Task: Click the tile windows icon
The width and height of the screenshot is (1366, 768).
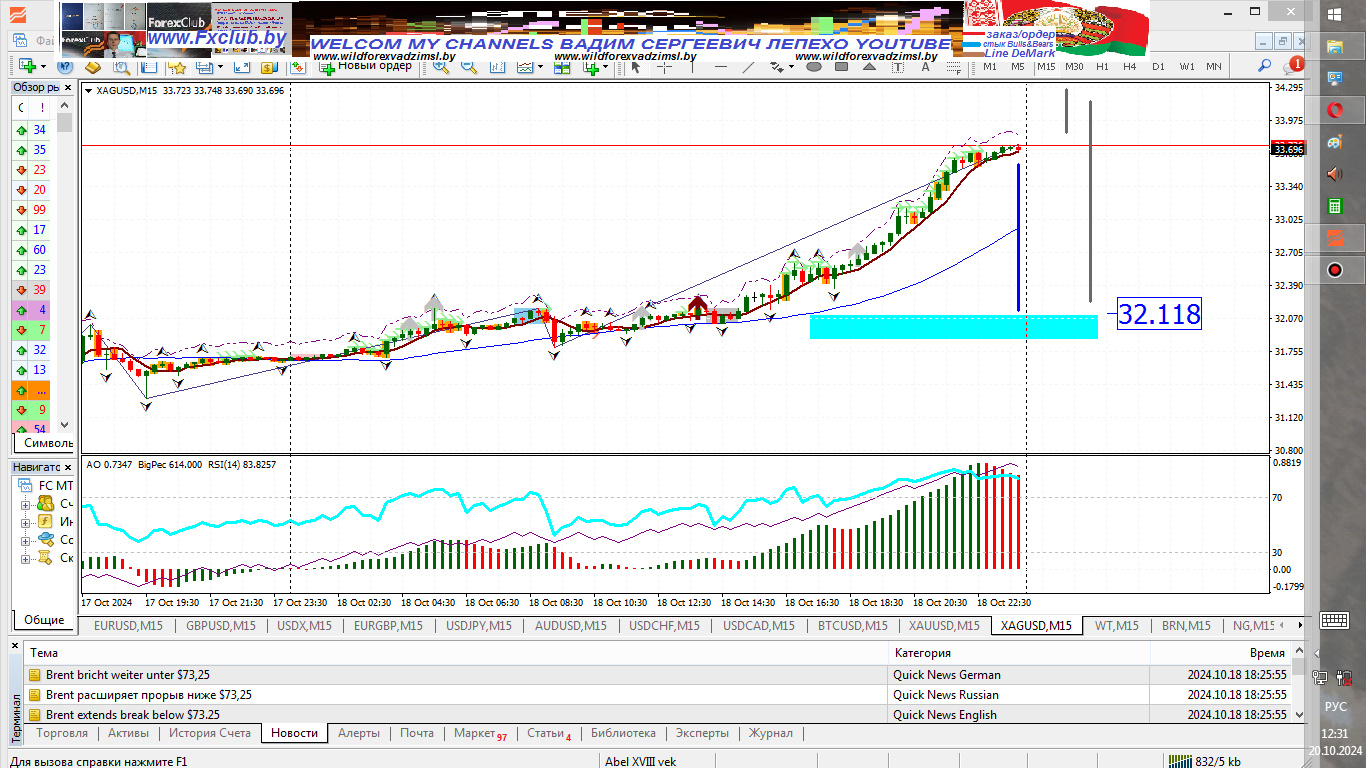Action: click(x=562, y=67)
